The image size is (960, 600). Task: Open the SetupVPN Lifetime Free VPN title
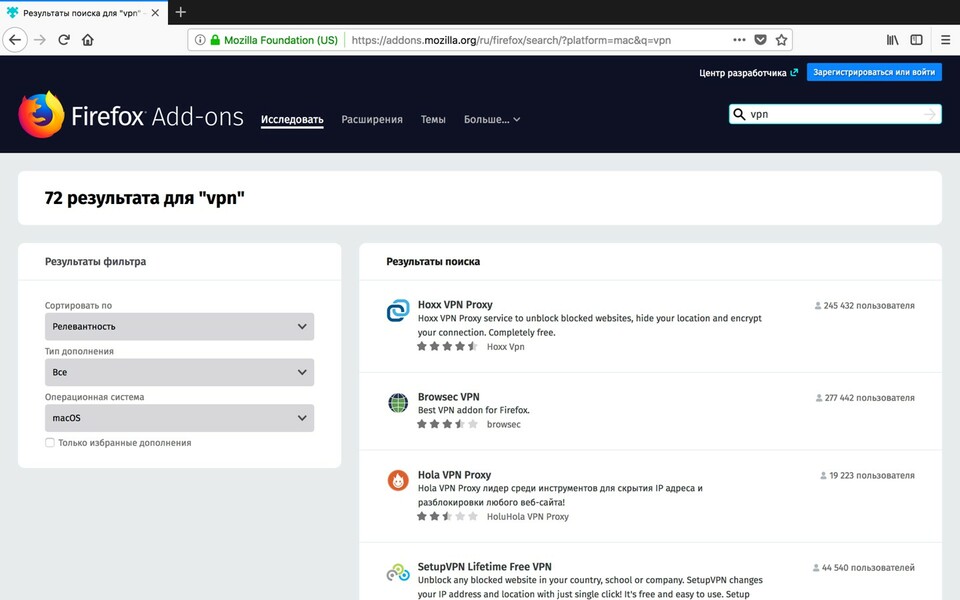[484, 566]
